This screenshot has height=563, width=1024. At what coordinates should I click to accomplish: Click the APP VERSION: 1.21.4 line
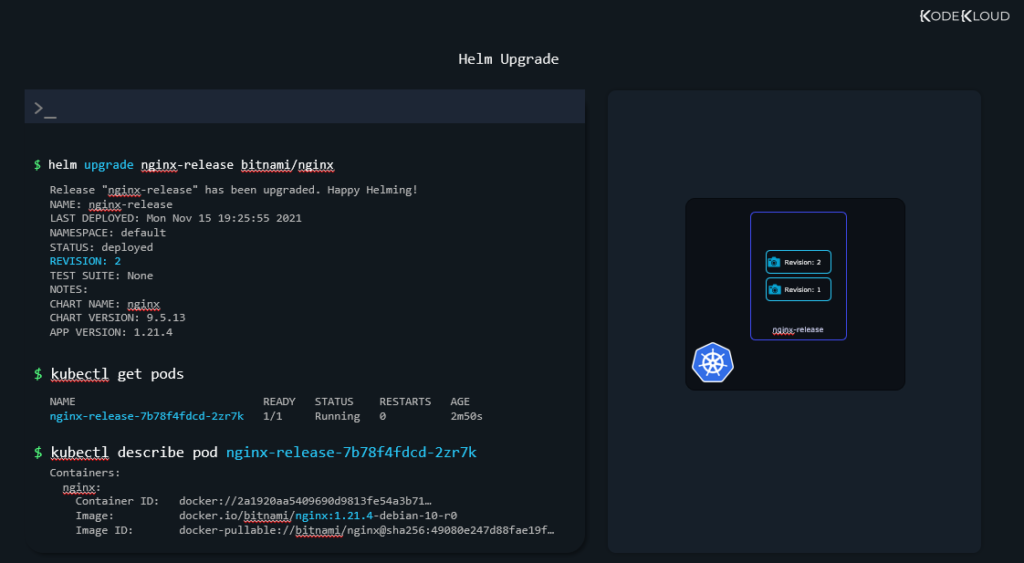click(111, 332)
